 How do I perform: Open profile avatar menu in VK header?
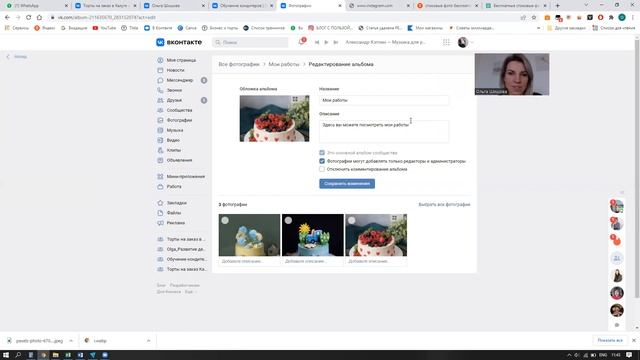(465, 42)
